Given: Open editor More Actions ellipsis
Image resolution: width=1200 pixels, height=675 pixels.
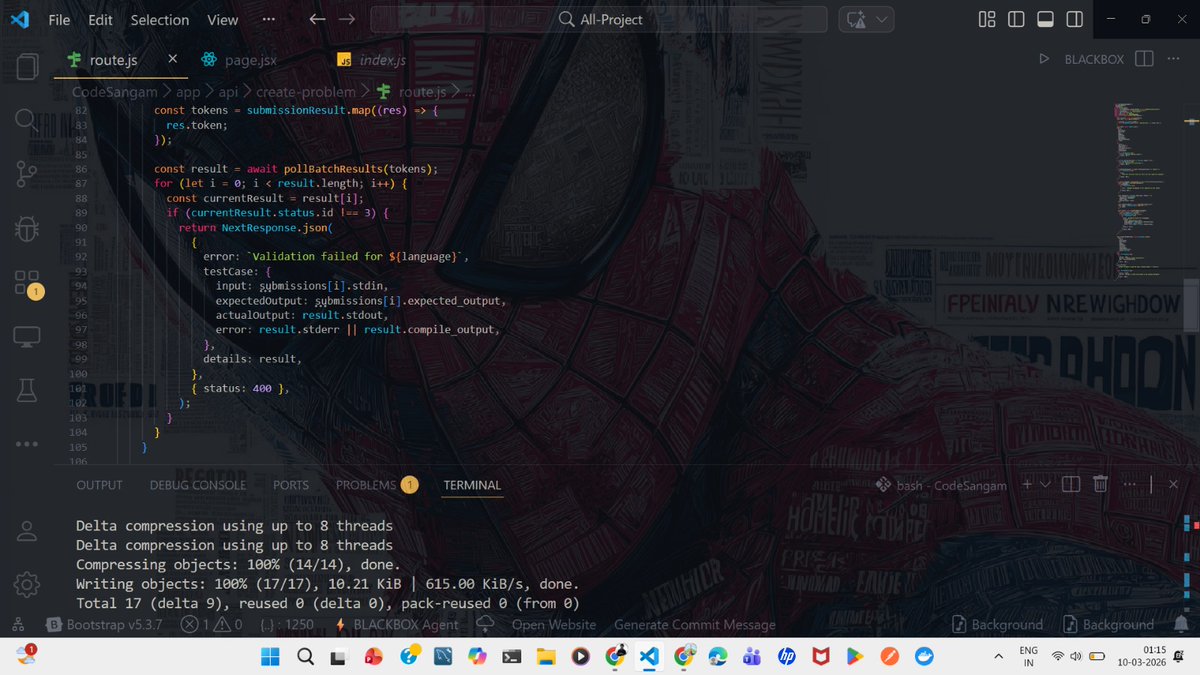Looking at the screenshot, I should click(1173, 59).
